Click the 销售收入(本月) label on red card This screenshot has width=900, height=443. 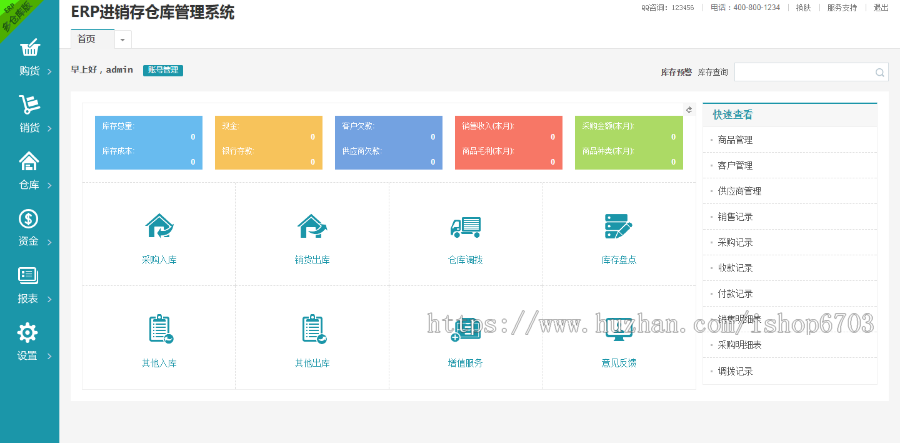click(488, 125)
